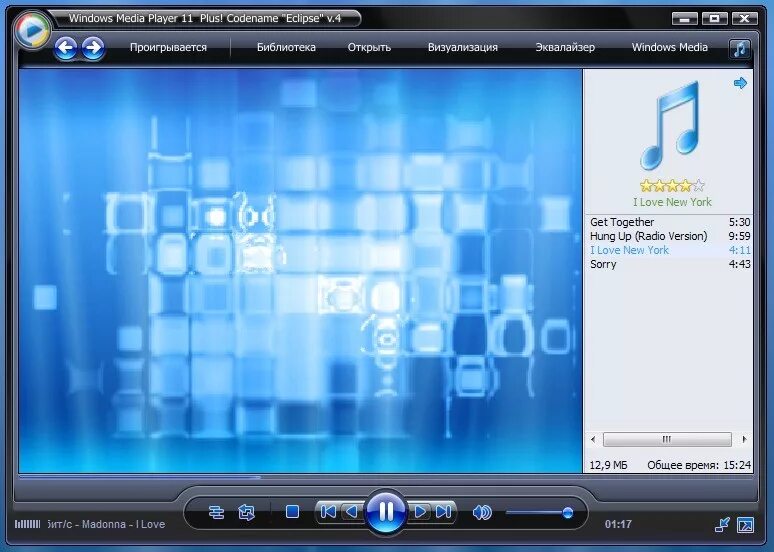Click the music note icon in the navigation bar

pyautogui.click(x=739, y=48)
